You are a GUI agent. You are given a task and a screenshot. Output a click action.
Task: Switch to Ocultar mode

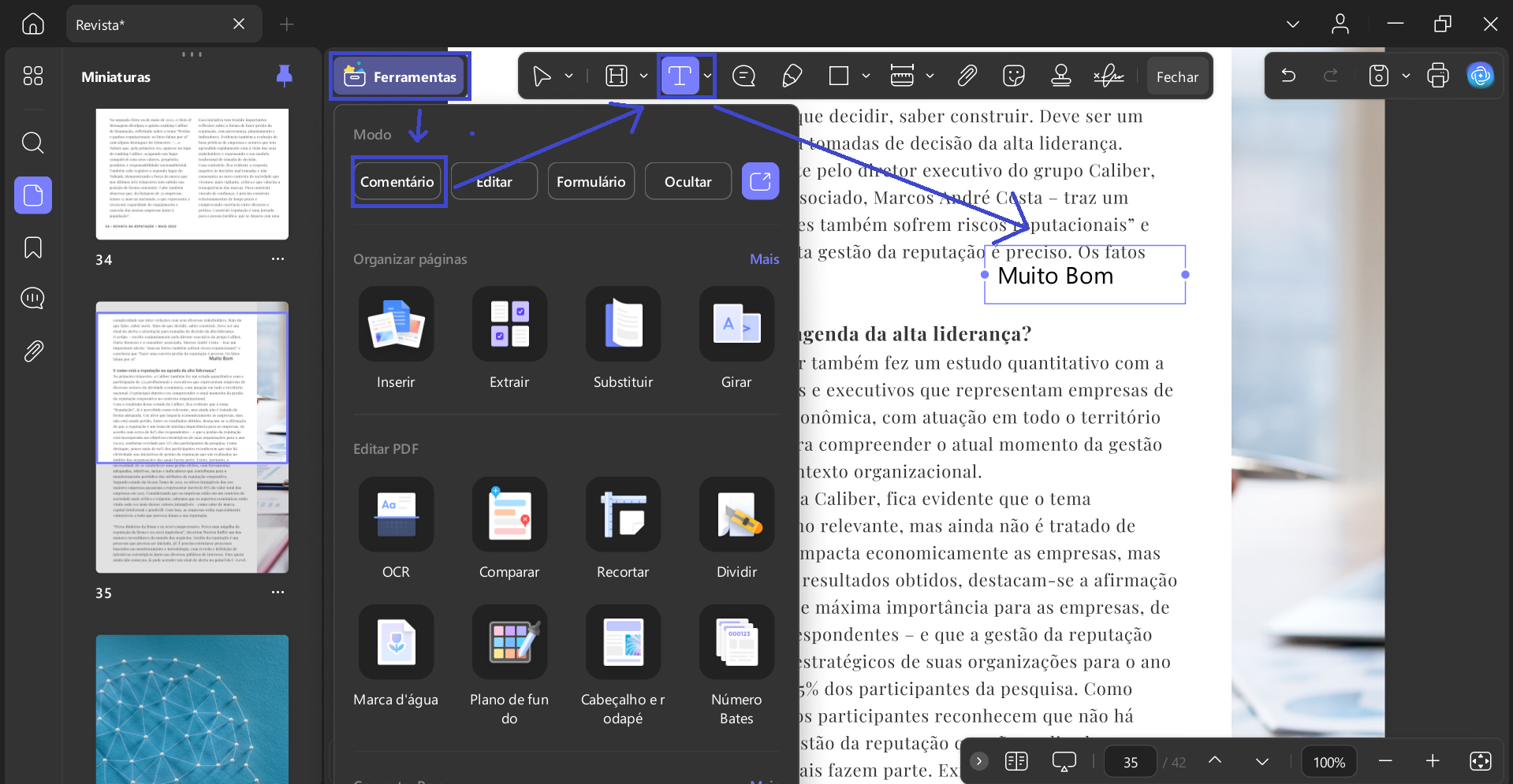point(688,182)
